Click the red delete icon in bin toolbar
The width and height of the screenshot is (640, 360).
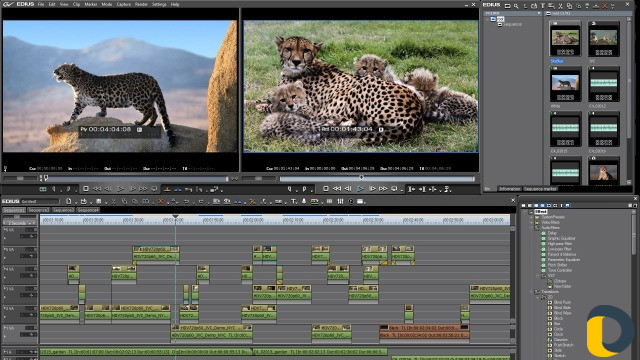click(x=604, y=6)
